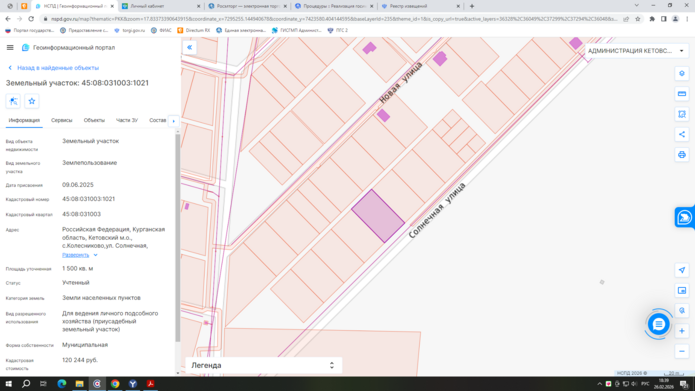This screenshot has width=695, height=391.
Task: Open the hamburger menu of Геоинформационный портал
Action: [x=10, y=47]
